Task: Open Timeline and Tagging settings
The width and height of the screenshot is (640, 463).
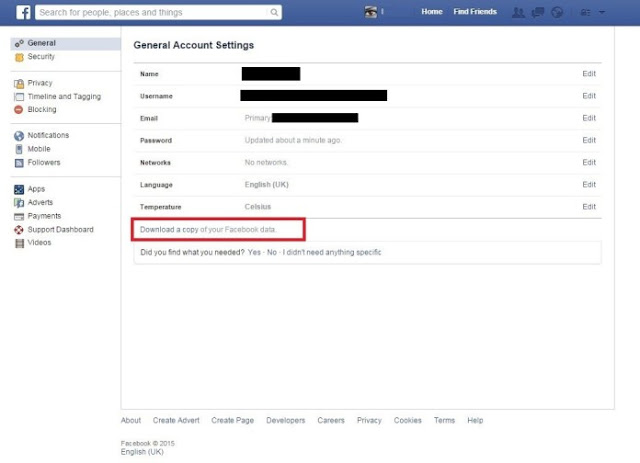Action: pyautogui.click(x=64, y=96)
